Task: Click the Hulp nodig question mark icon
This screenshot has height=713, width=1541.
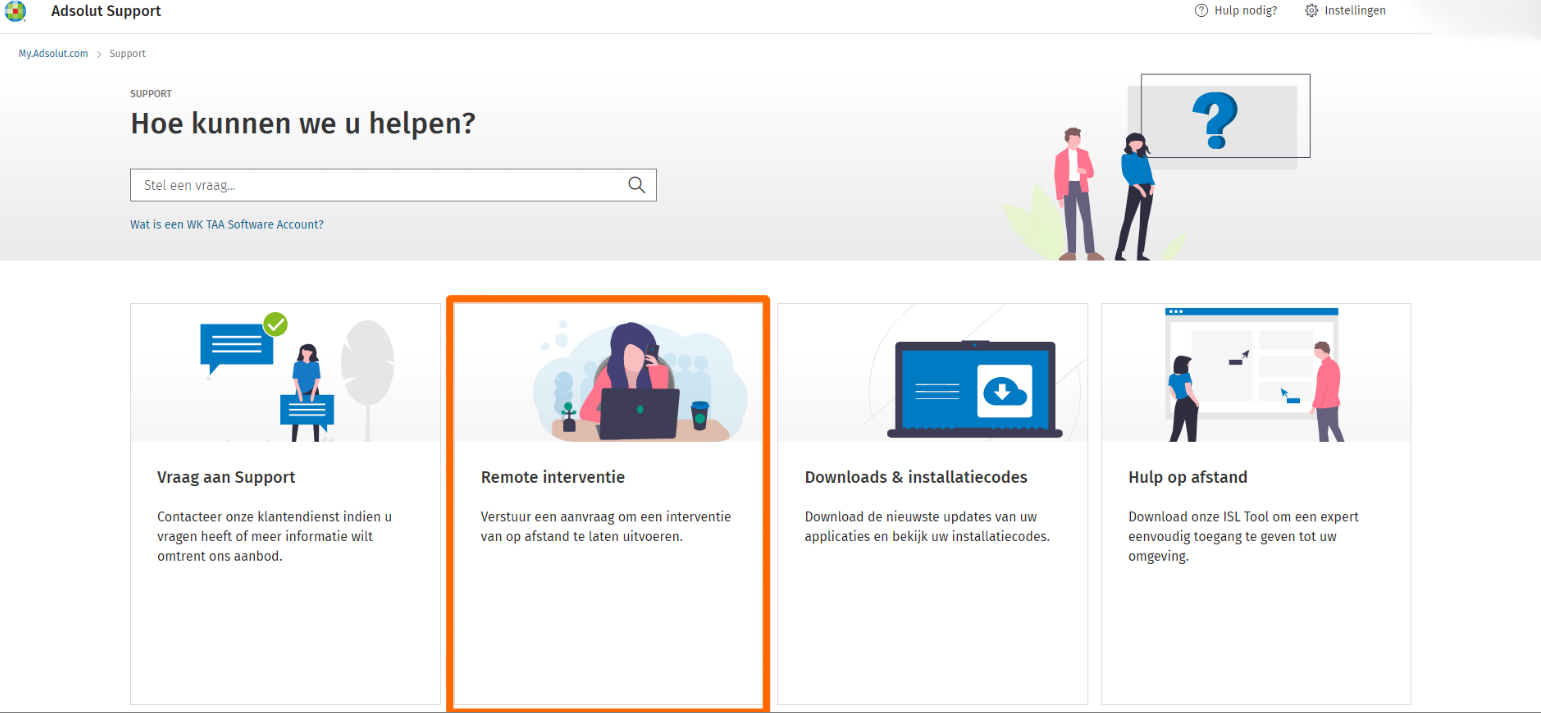Action: point(1201,11)
